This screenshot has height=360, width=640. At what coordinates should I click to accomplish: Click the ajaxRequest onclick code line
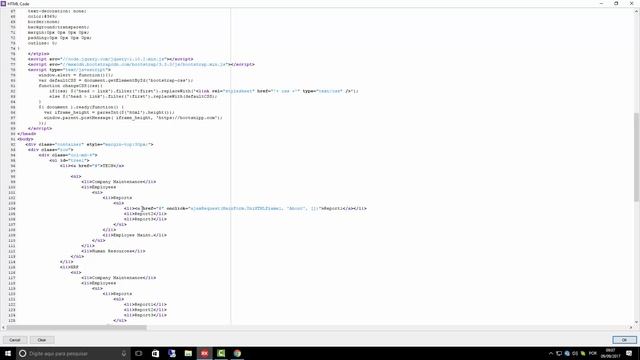pos(245,209)
